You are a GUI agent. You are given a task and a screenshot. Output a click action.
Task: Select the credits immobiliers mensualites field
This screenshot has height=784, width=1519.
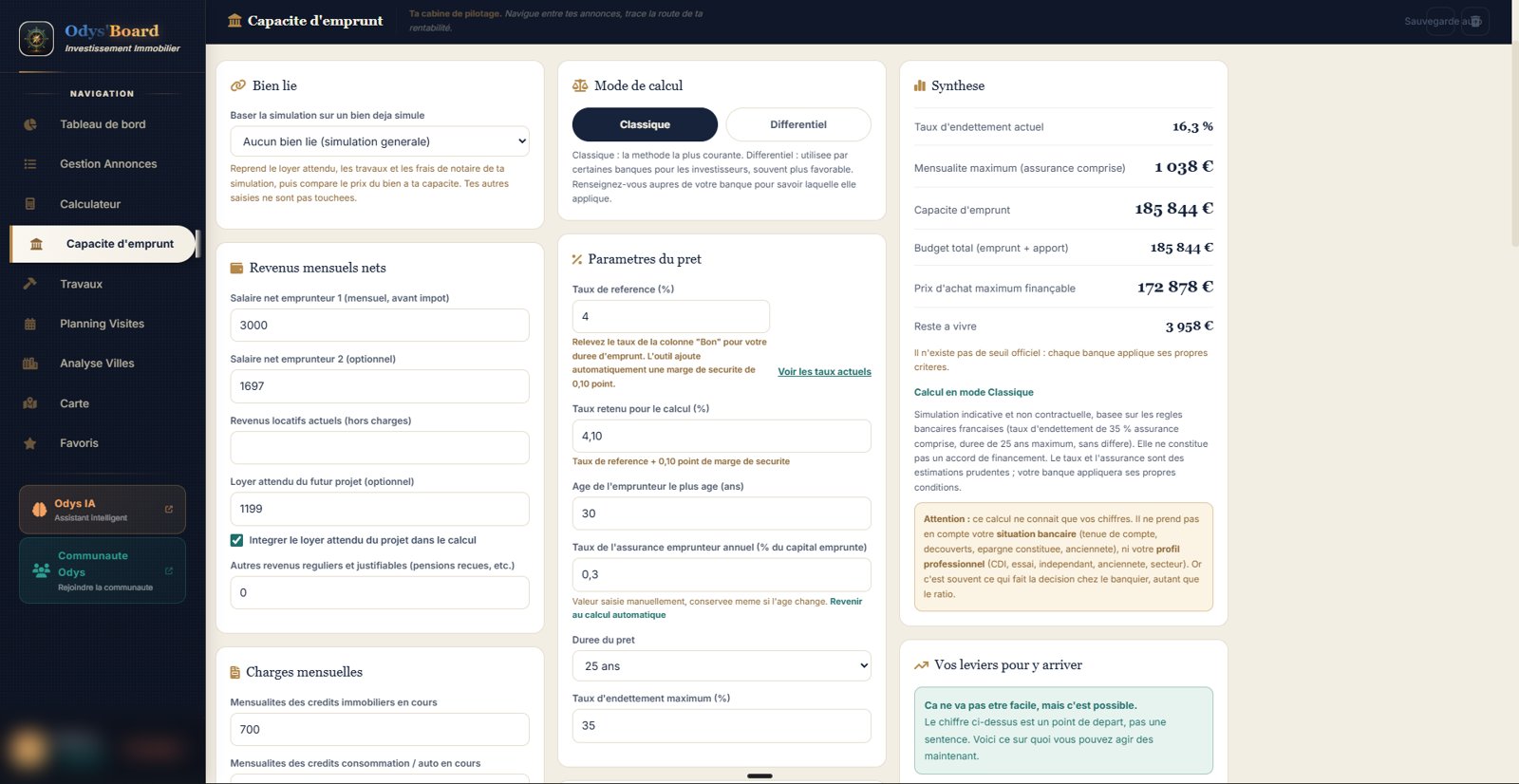pos(380,729)
